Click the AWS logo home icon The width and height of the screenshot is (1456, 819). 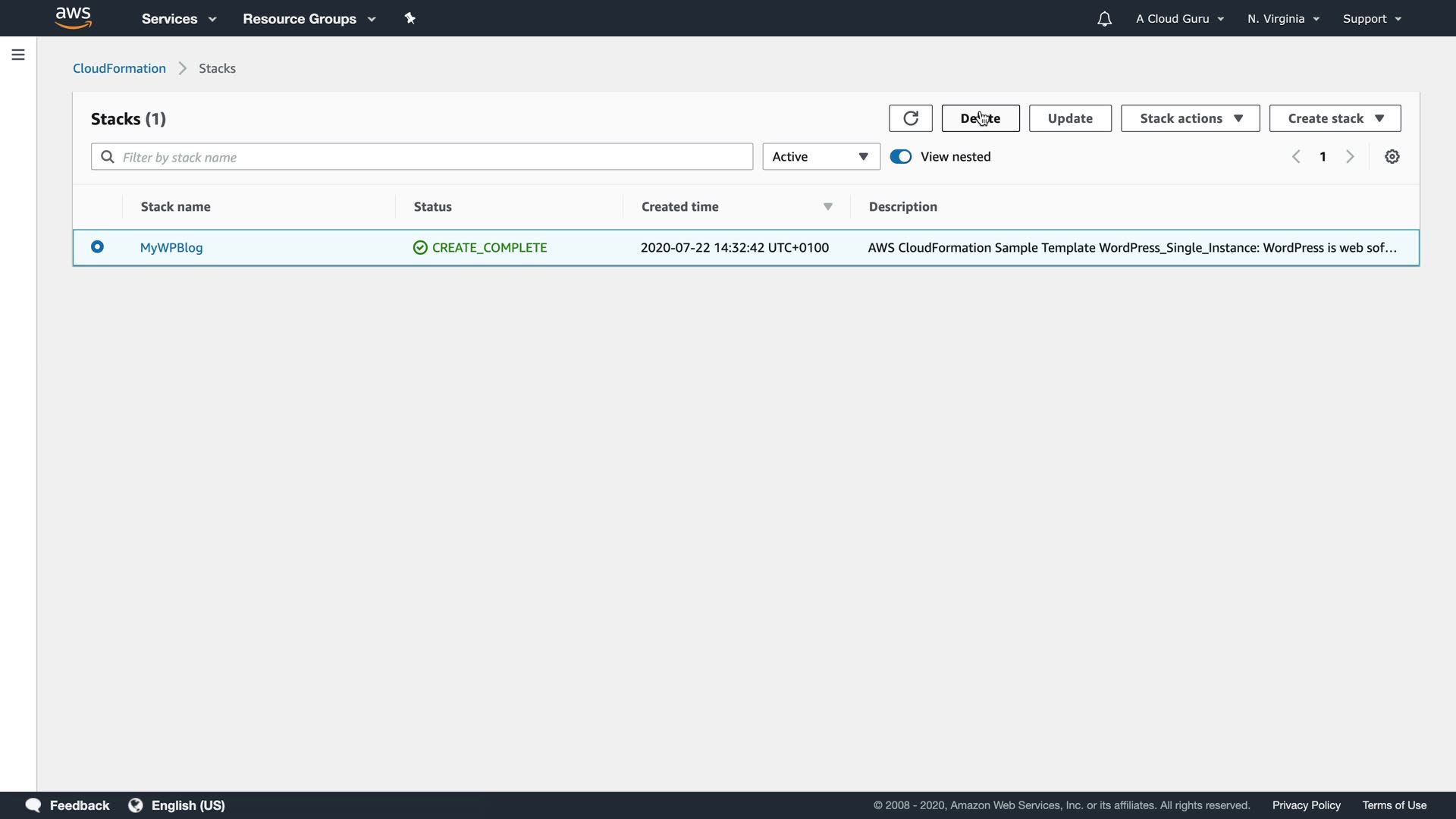coord(74,17)
